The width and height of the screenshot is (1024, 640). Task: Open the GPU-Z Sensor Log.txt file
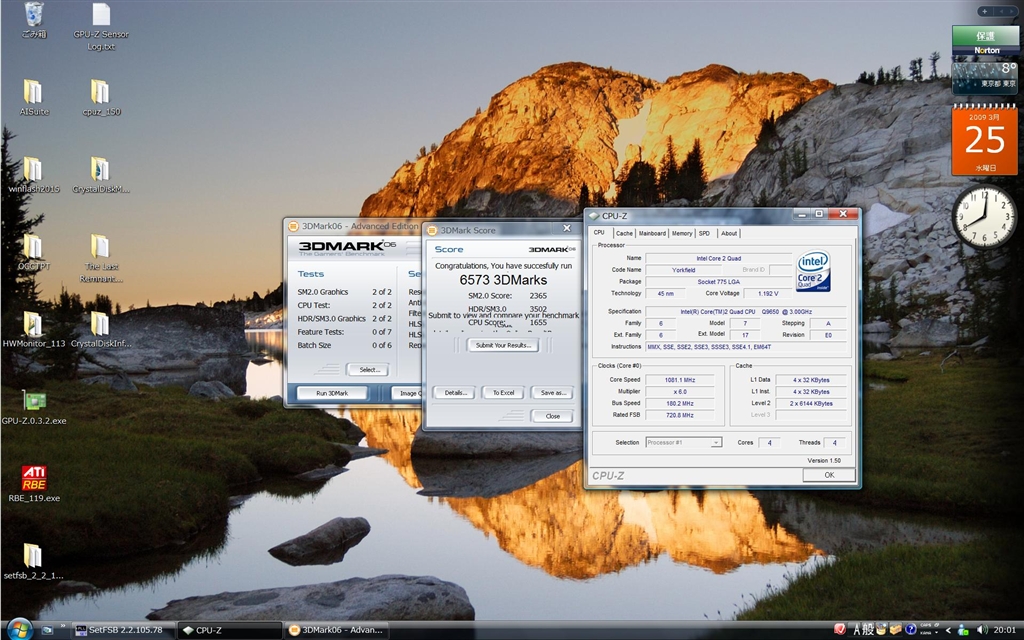(x=101, y=15)
